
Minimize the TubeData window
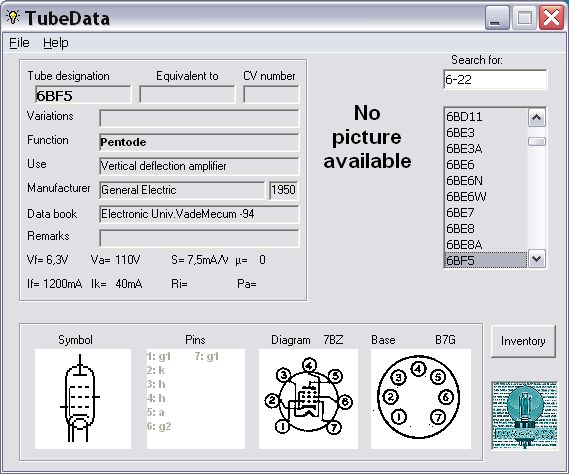click(497, 17)
